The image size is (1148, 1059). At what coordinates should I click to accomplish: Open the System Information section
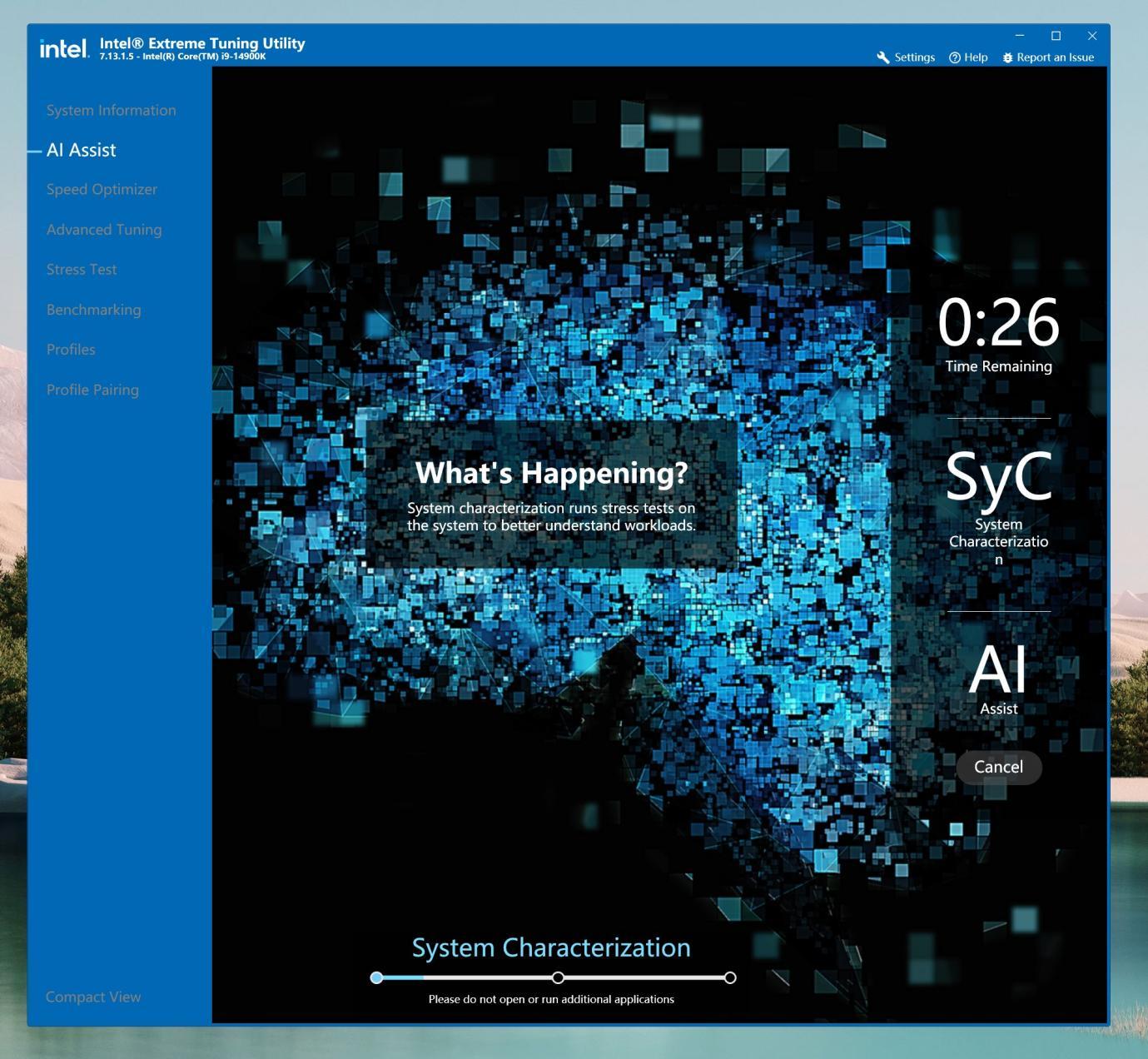tap(112, 110)
